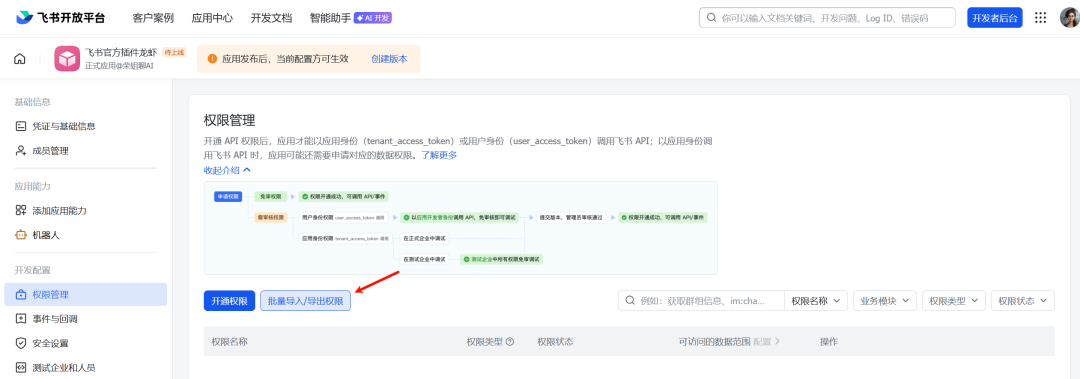Click the app name 飞书官方插件龙虾
The height and width of the screenshot is (379, 1080).
[x=121, y=52]
